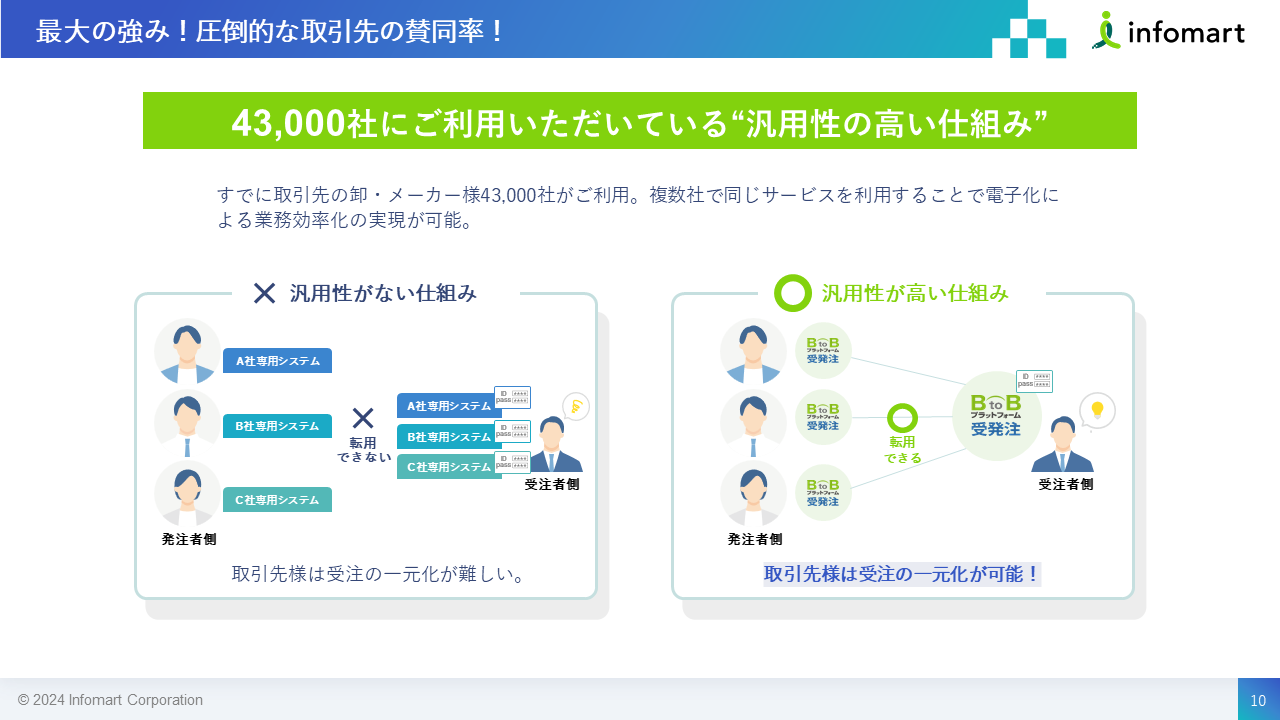Click the confused squiggle speech bubble icon

(576, 406)
